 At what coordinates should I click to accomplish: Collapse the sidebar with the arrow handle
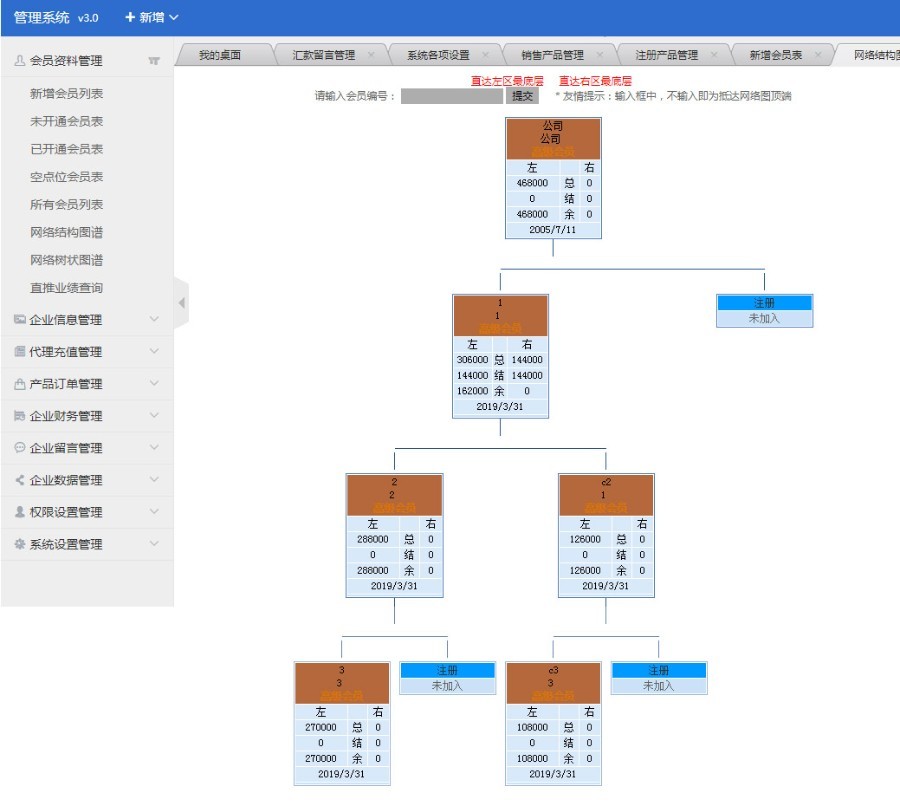tap(182, 303)
